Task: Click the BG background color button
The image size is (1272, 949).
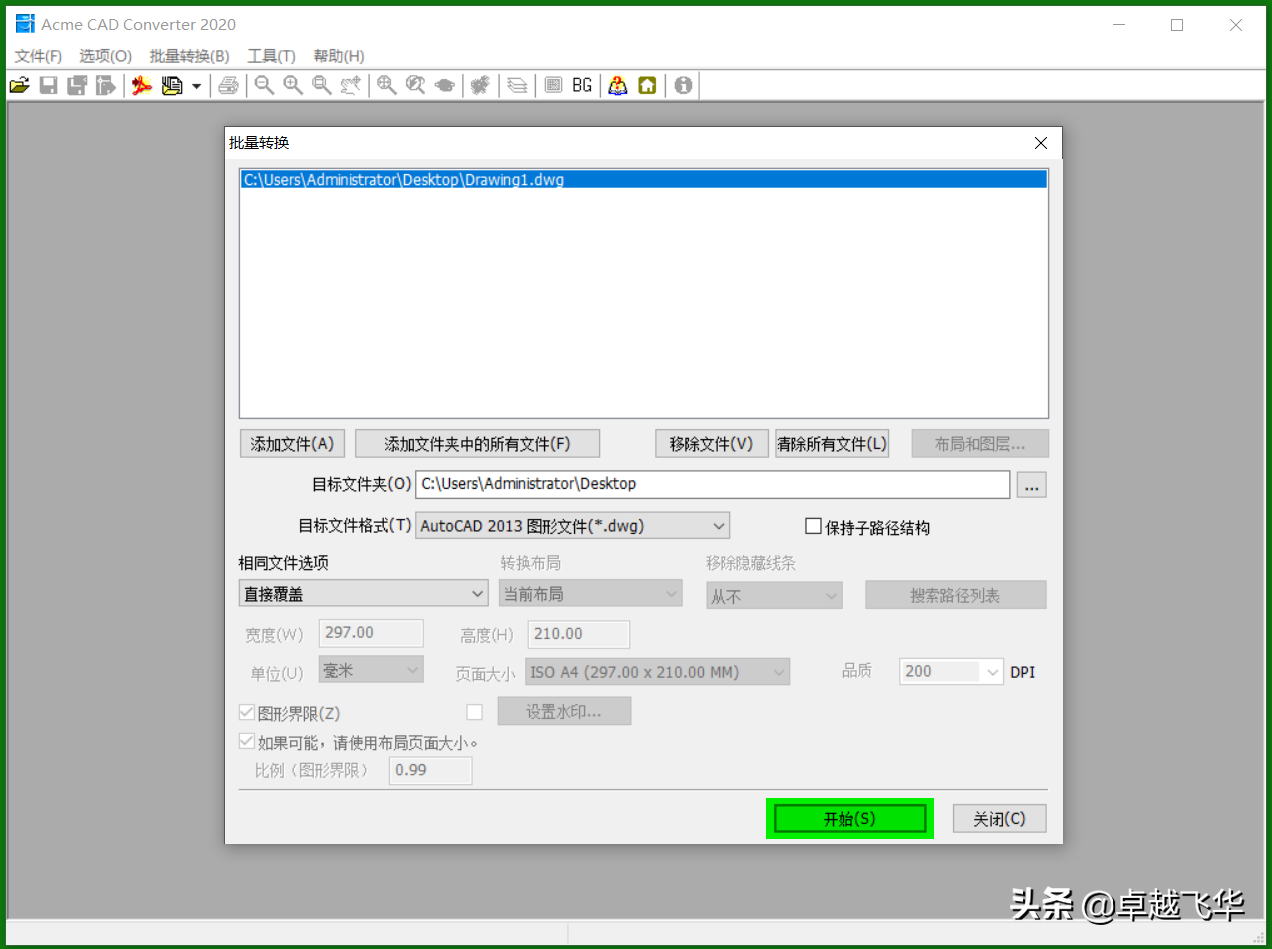Action: point(582,86)
